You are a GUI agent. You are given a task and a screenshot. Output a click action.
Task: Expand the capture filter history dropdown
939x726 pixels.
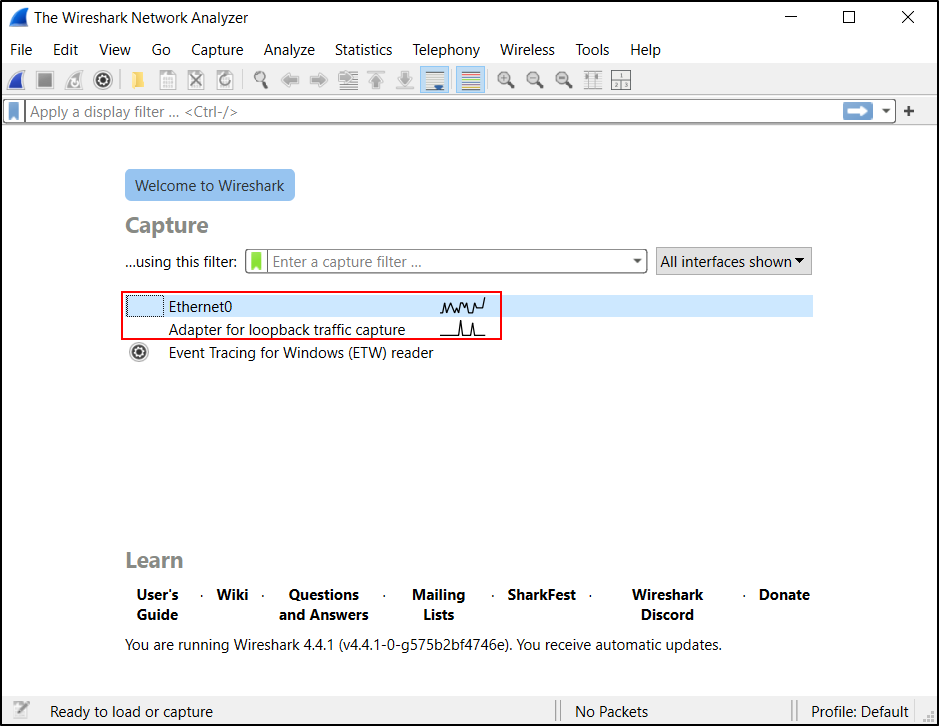(x=637, y=261)
